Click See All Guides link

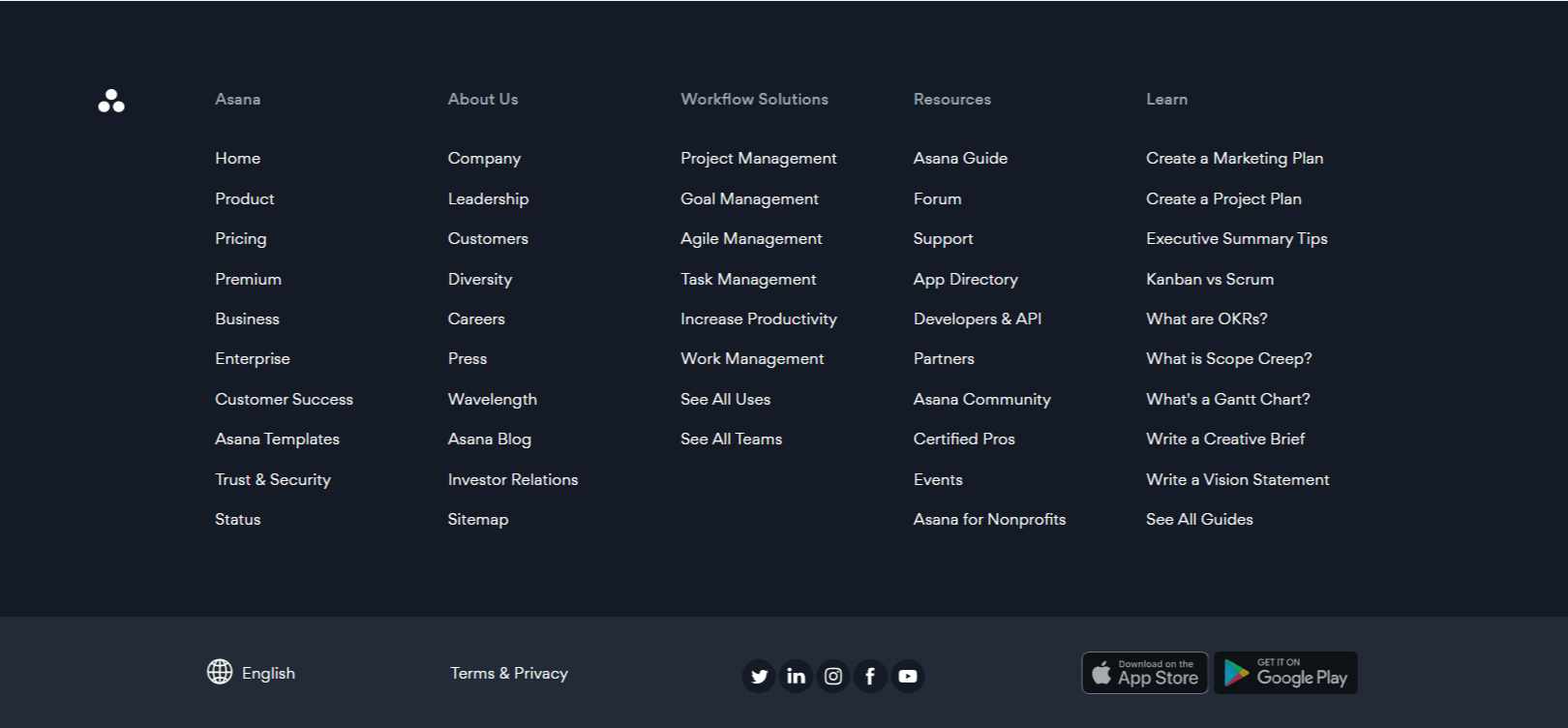[x=1200, y=519]
